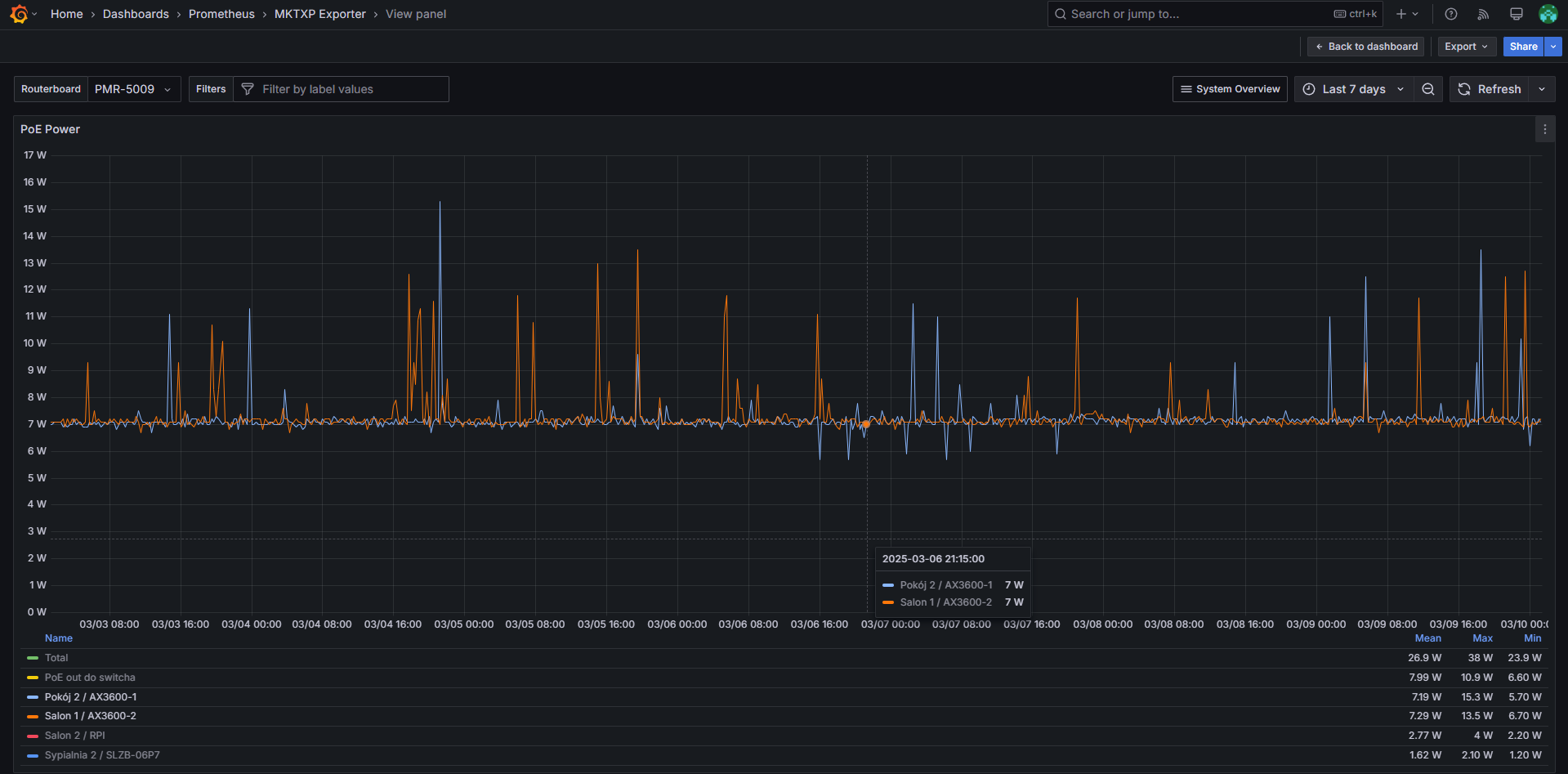Click the plus new item icon
This screenshot has height=774, width=1568.
(1401, 14)
